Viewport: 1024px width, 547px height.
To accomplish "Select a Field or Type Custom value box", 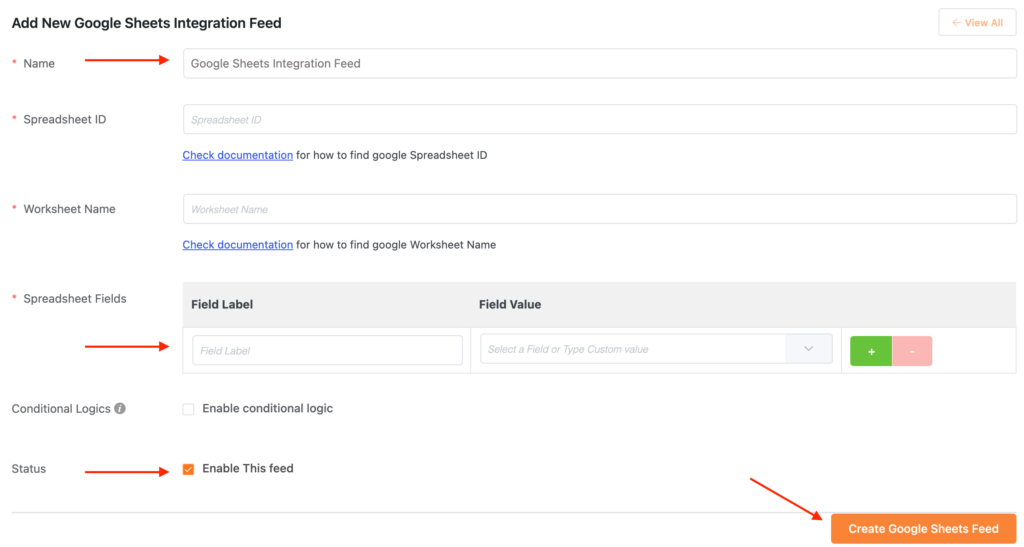I will click(633, 349).
